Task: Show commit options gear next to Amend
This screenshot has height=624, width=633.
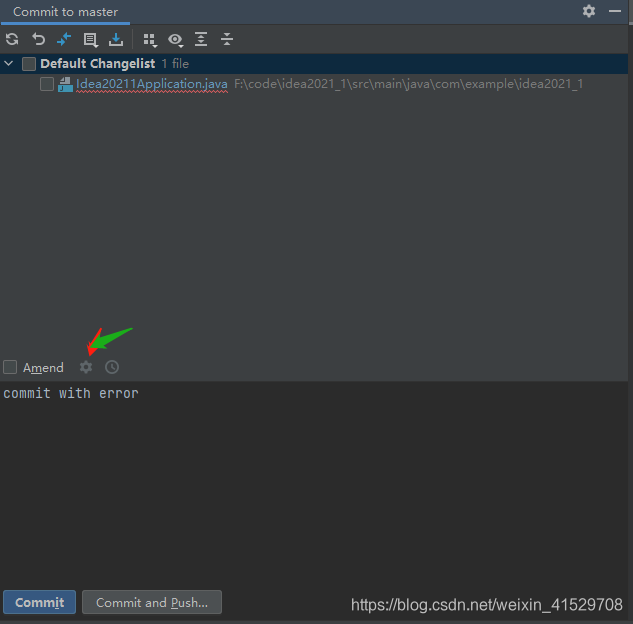Action: point(86,367)
